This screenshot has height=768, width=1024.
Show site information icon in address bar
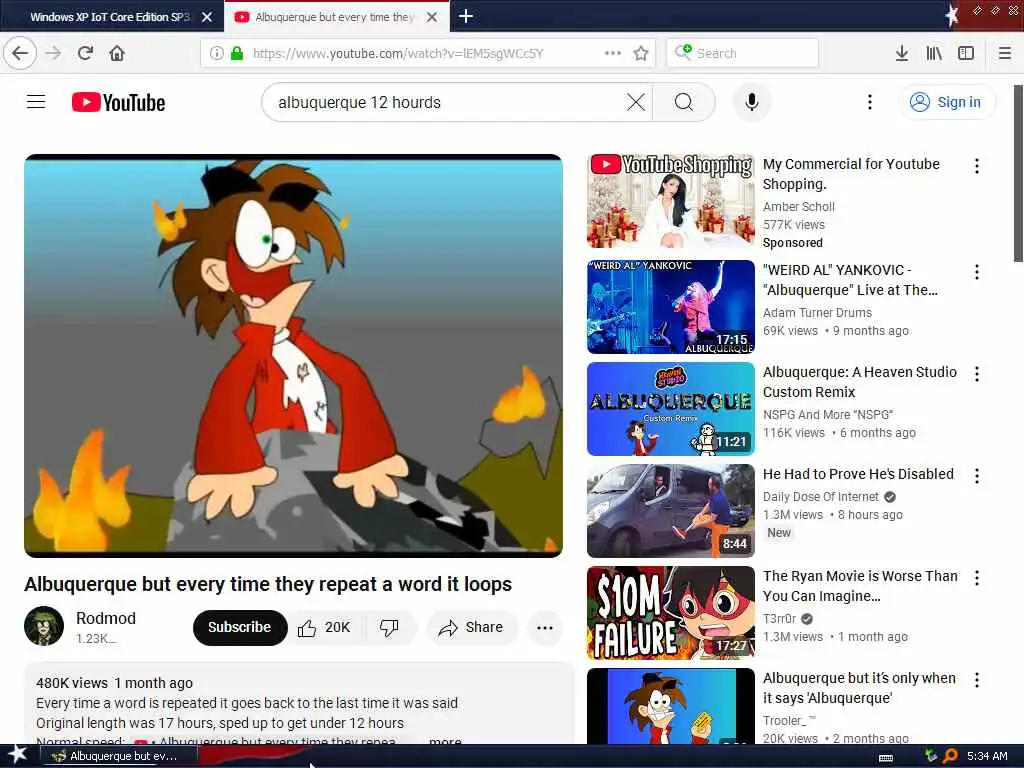coord(217,53)
